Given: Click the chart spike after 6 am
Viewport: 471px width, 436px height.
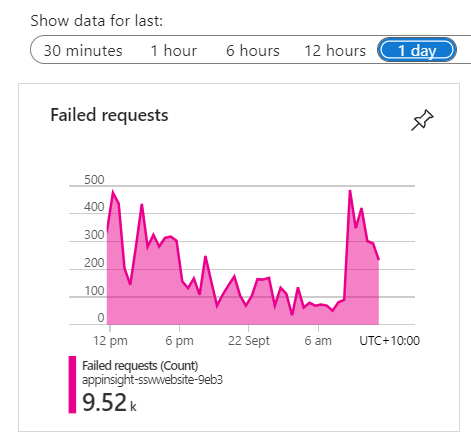Looking at the screenshot, I should pos(350,191).
